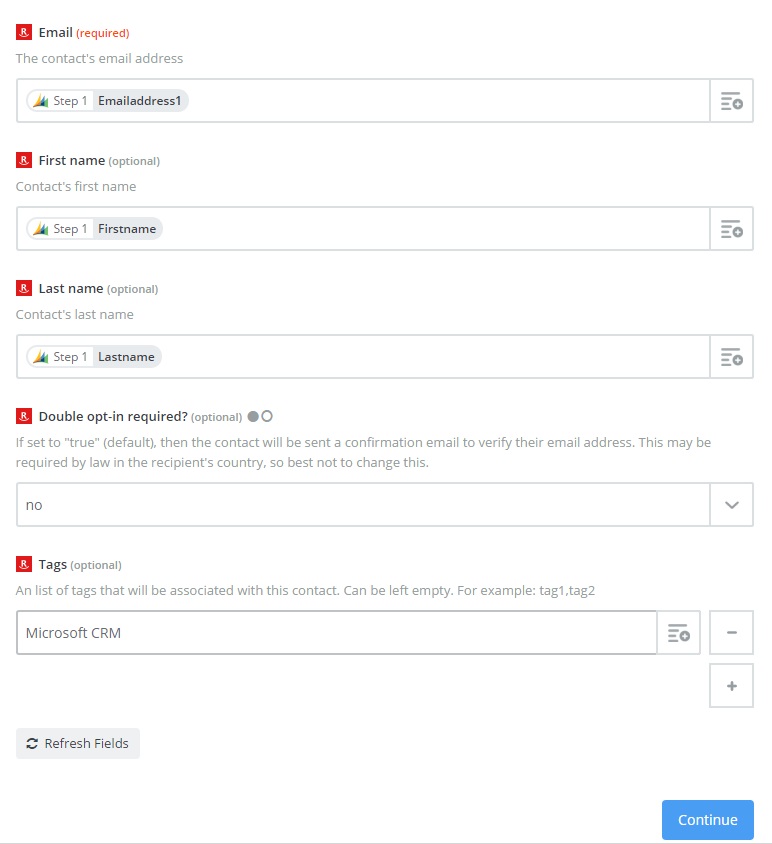This screenshot has width=772, height=844.
Task: Click red app icon beside Tags label
Action: coord(24,564)
